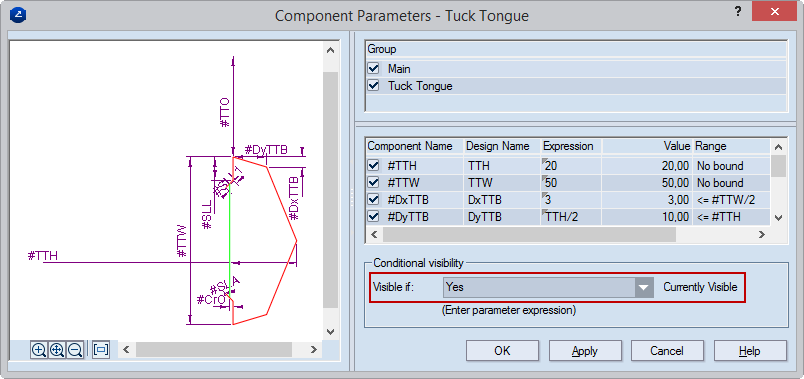
Task: Click the OK button
Action: click(x=502, y=351)
